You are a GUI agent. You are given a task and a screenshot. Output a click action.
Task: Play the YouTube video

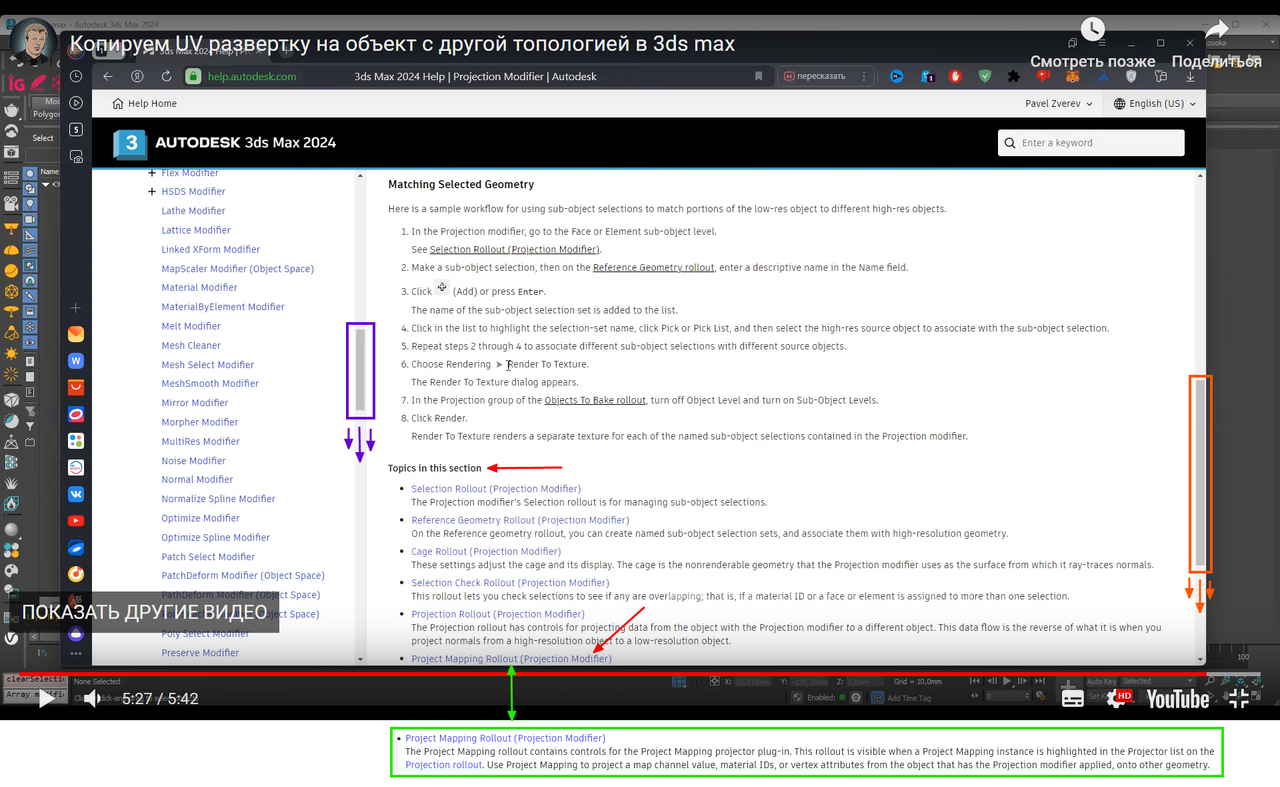[x=46, y=699]
